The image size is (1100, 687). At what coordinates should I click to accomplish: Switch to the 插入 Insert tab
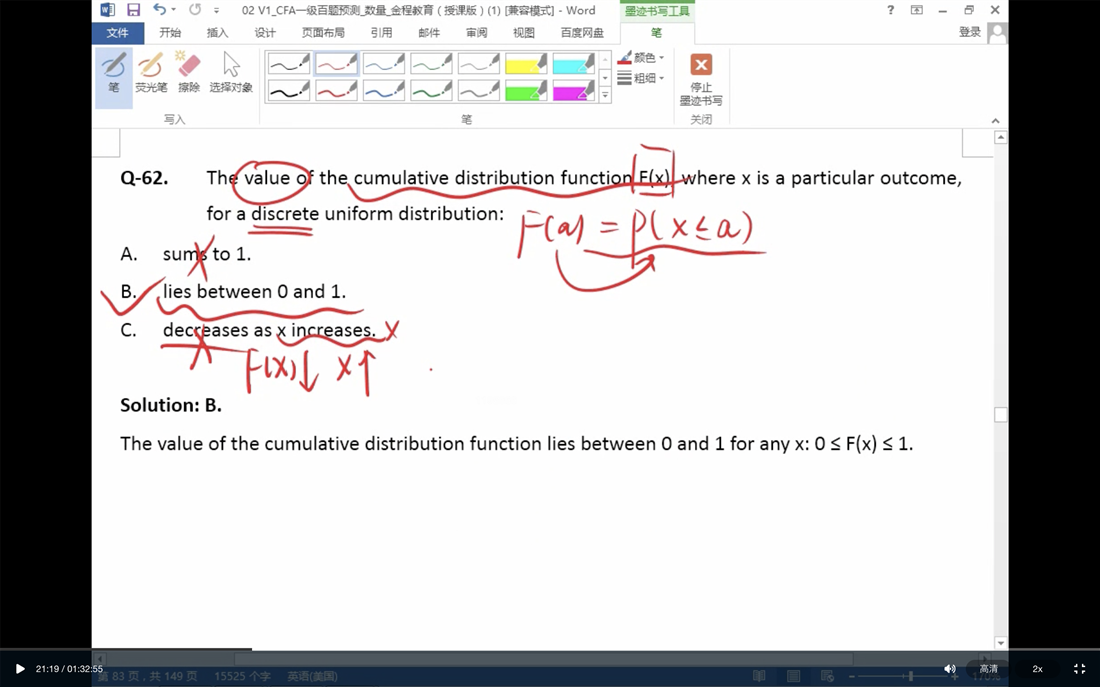tap(217, 32)
